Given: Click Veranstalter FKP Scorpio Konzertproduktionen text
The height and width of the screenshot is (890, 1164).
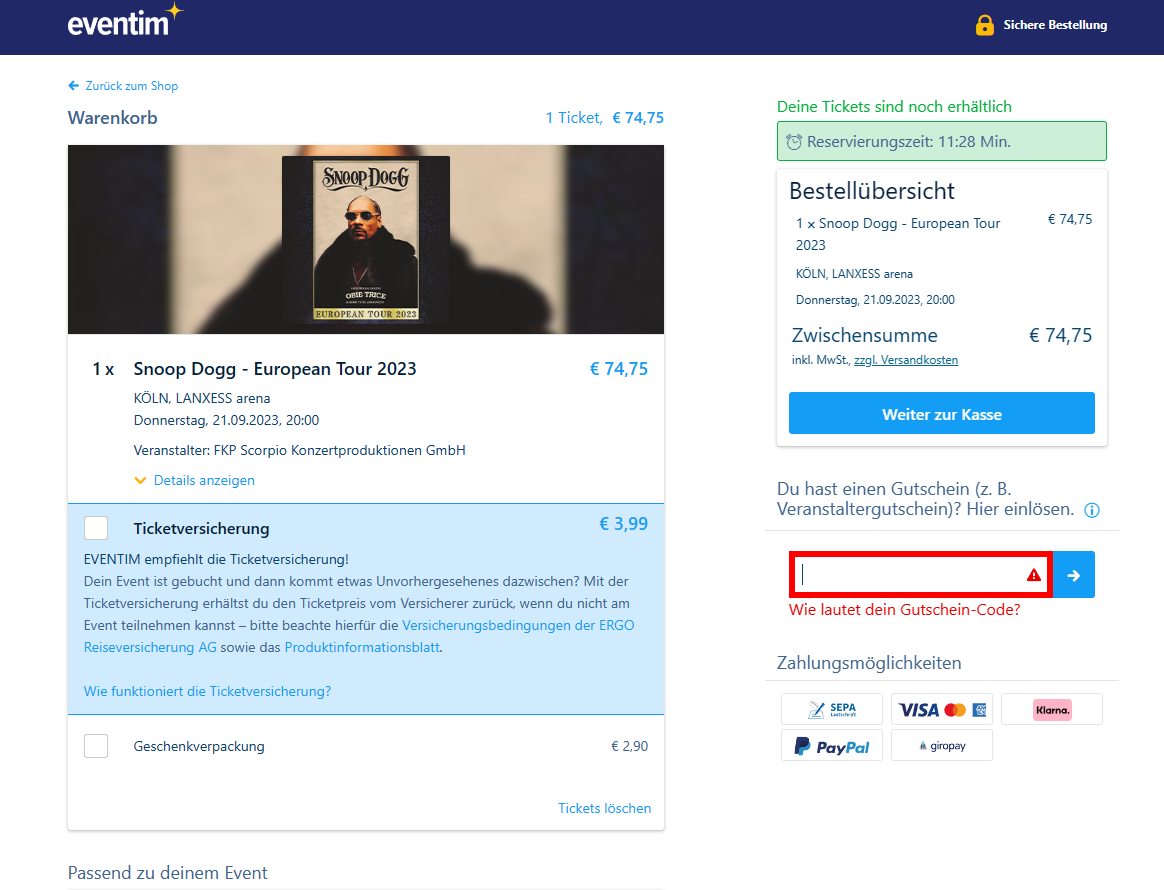Looking at the screenshot, I should pyautogui.click(x=299, y=451).
